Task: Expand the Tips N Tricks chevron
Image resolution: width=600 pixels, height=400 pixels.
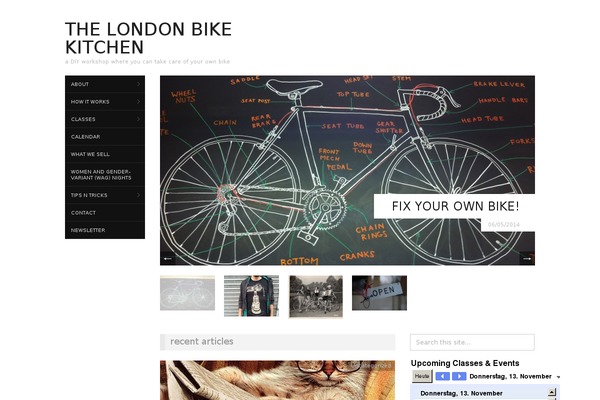Action: [139, 195]
